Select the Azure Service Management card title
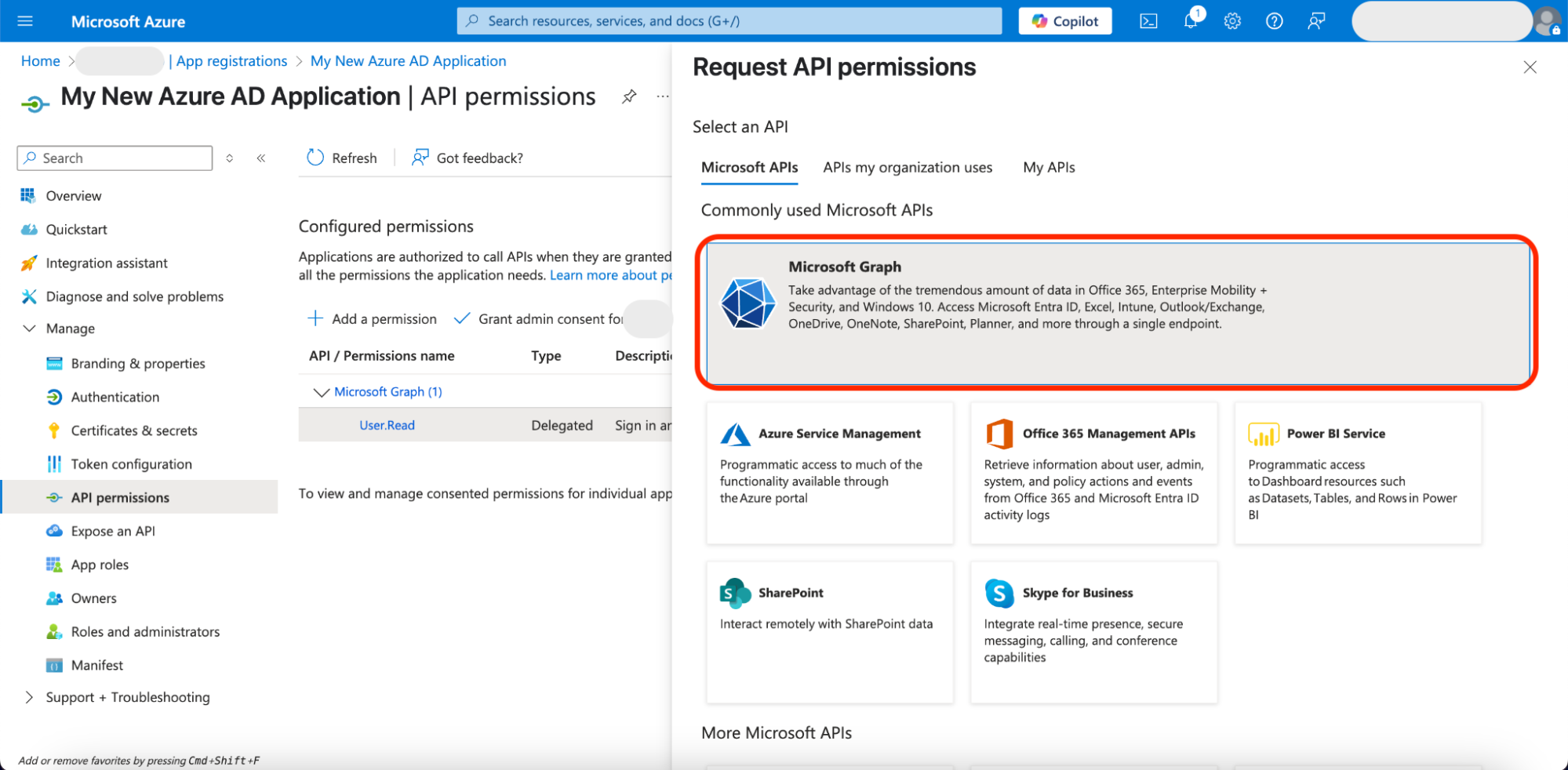The image size is (1568, 770). [x=839, y=434]
